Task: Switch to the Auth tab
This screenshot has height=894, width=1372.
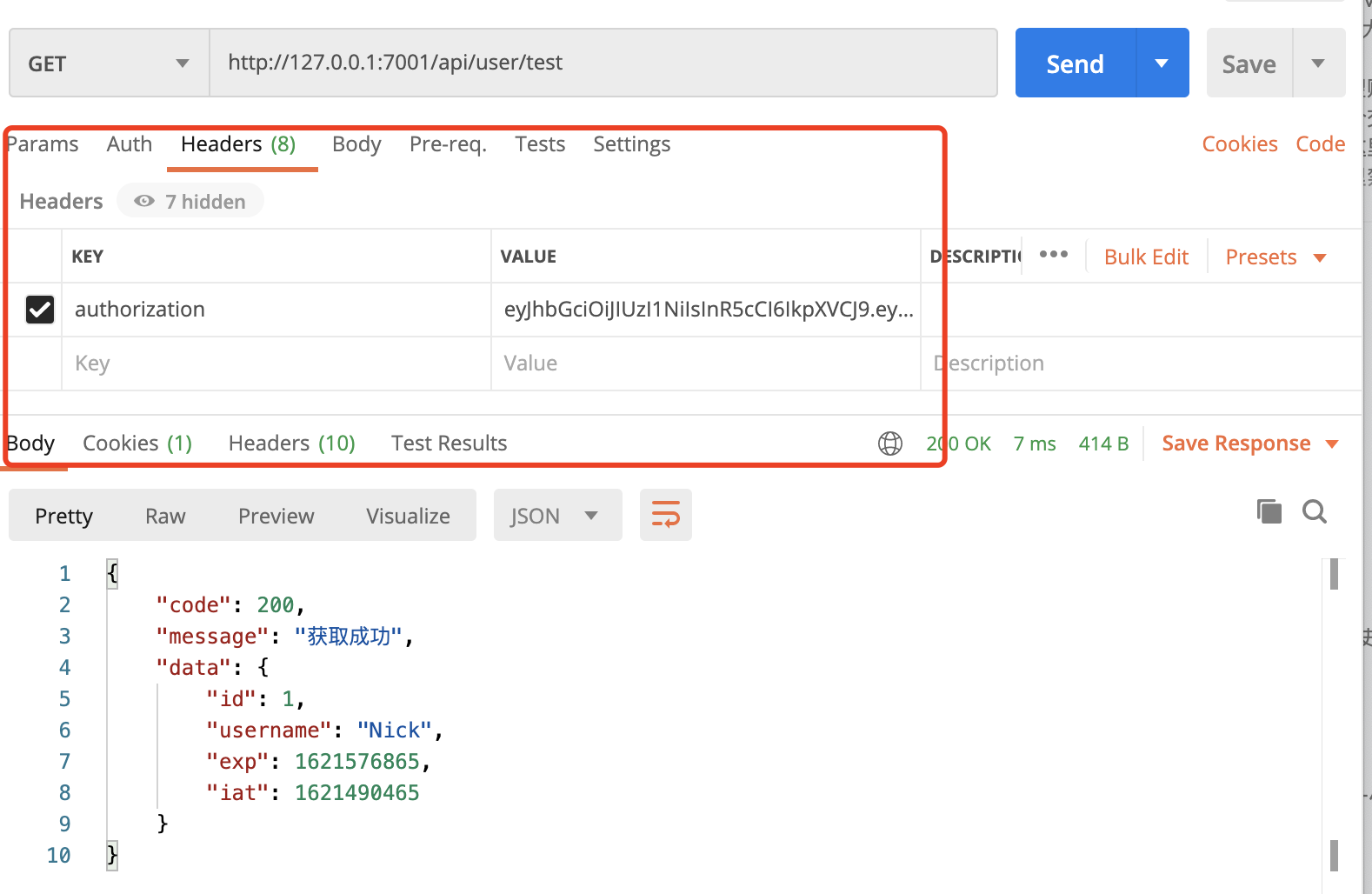Action: 130,144
